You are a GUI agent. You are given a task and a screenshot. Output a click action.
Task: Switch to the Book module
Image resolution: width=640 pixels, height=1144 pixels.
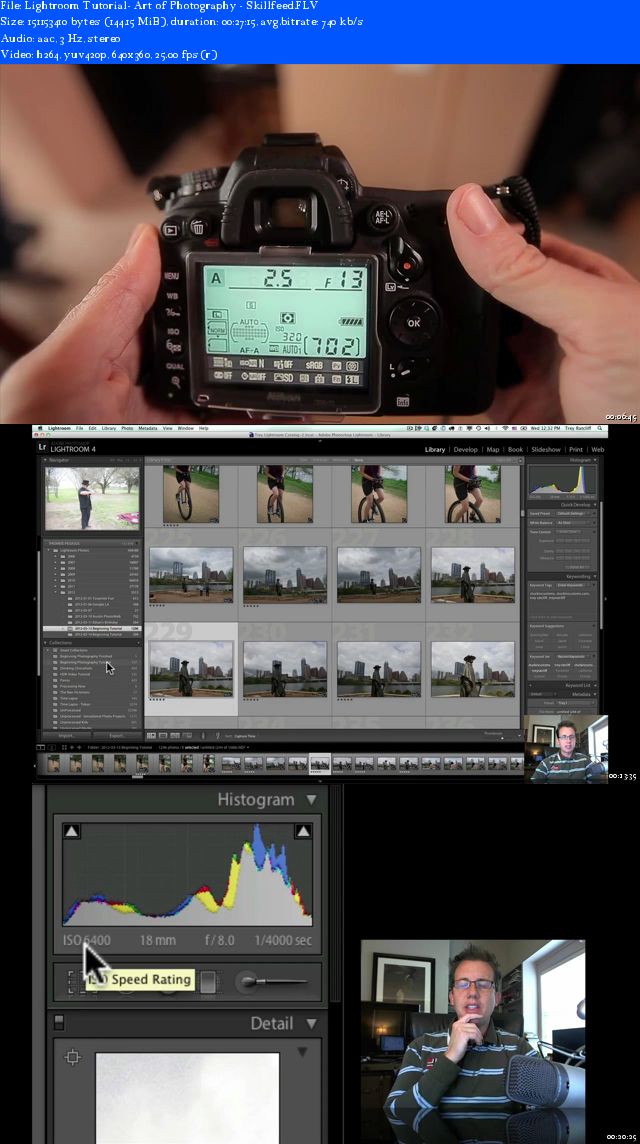[515, 449]
